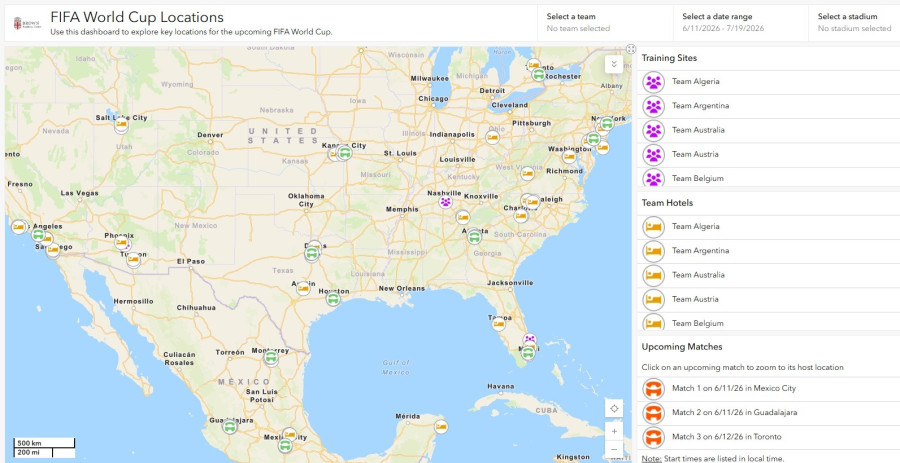Image resolution: width=900 pixels, height=463 pixels.
Task: Click the hotel marker at Tucson
Action: coord(133,260)
